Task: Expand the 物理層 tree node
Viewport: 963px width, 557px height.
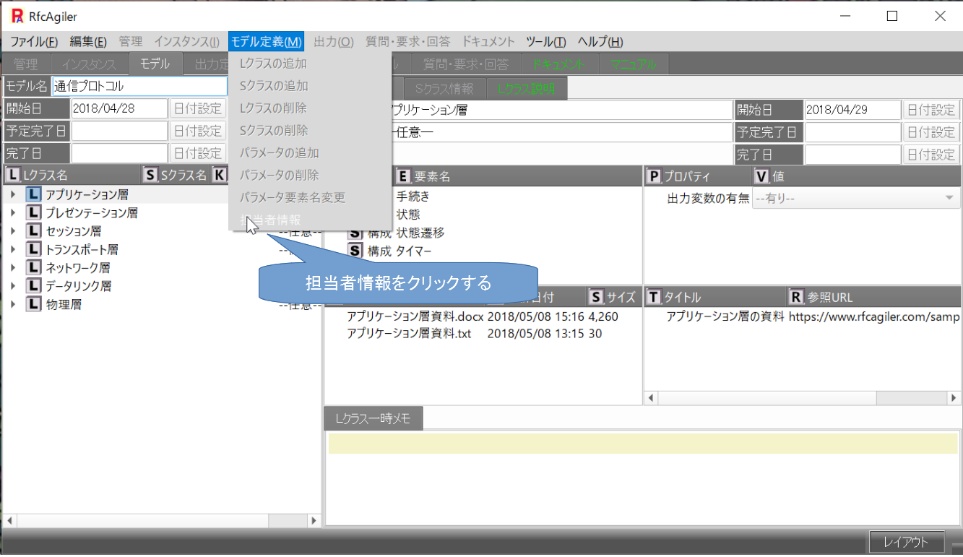Action: (x=13, y=305)
